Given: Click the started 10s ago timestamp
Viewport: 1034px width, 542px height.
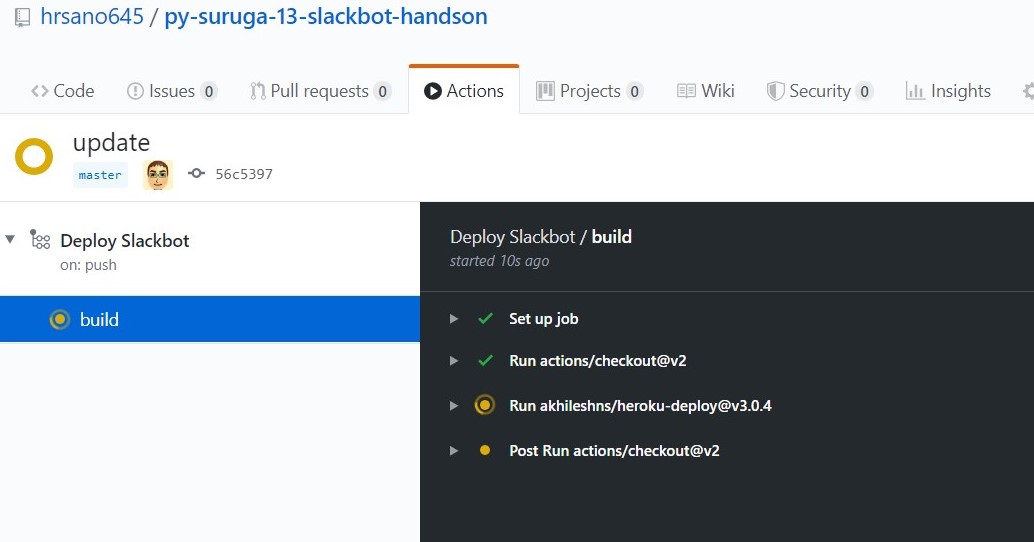Looking at the screenshot, I should pyautogui.click(x=499, y=261).
